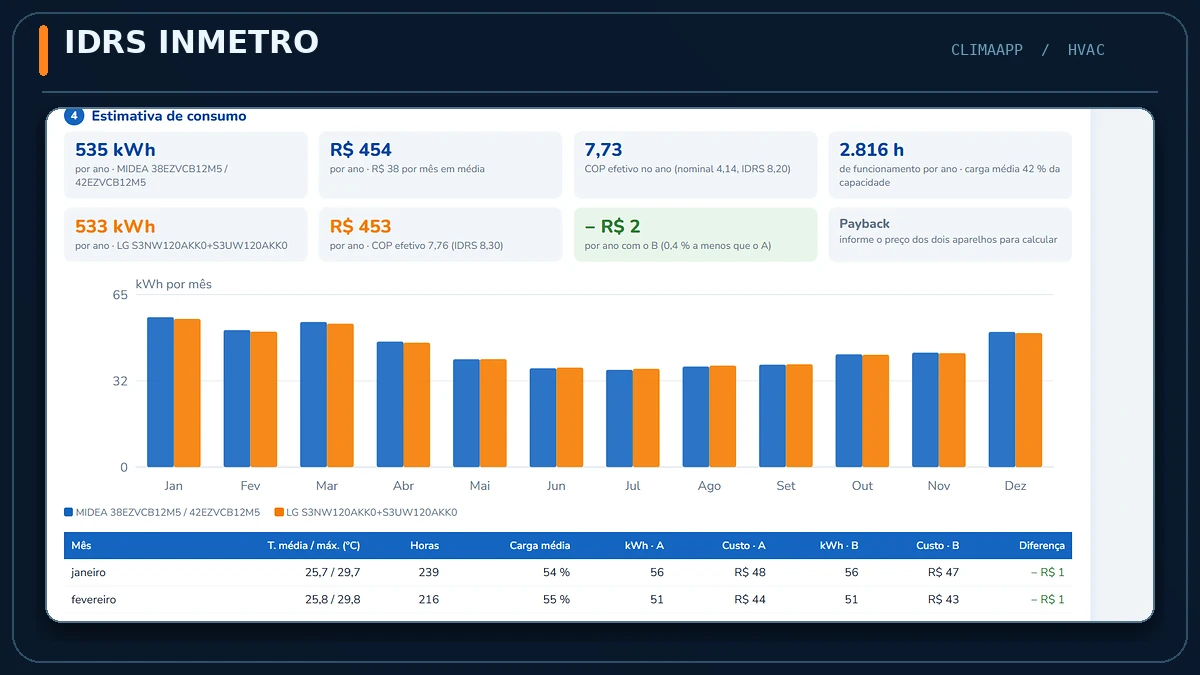Click the 'kWh por mês' chart title

[174, 284]
